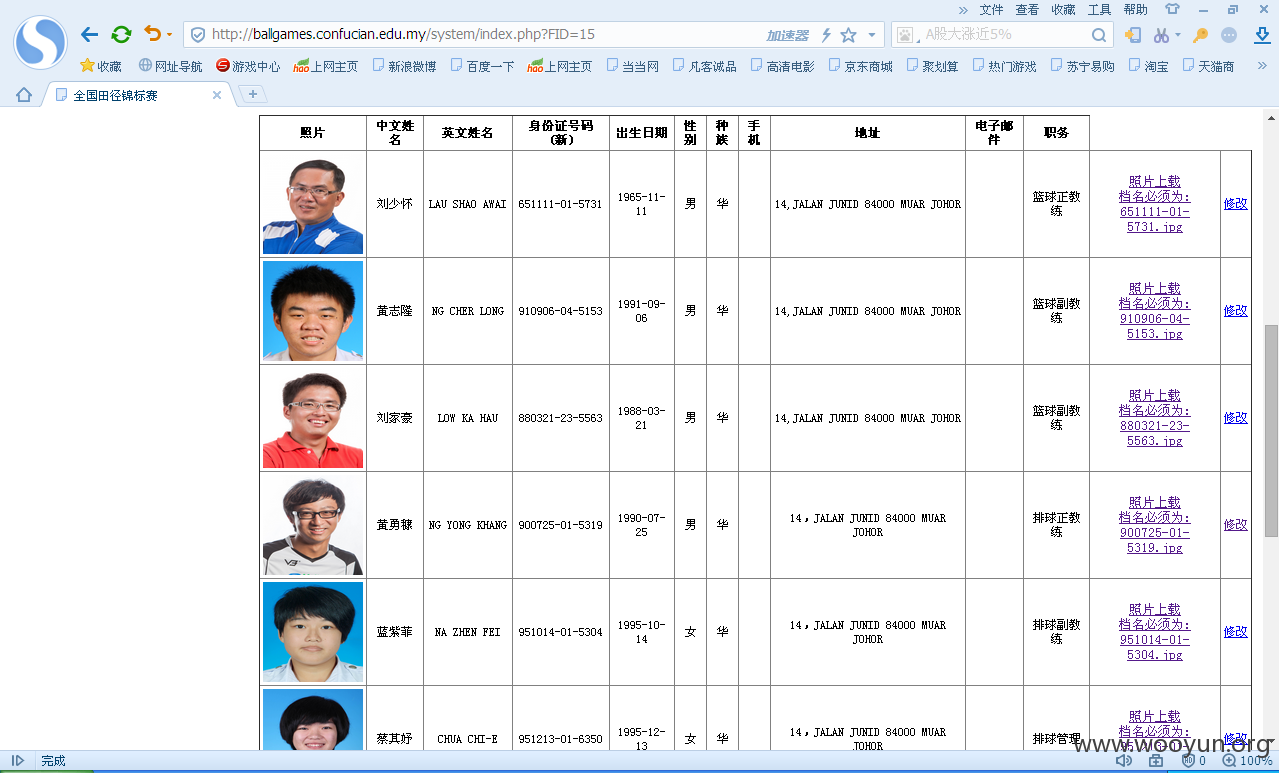Click the magnifier search icon
Image resolution: width=1279 pixels, height=773 pixels.
[1098, 35]
